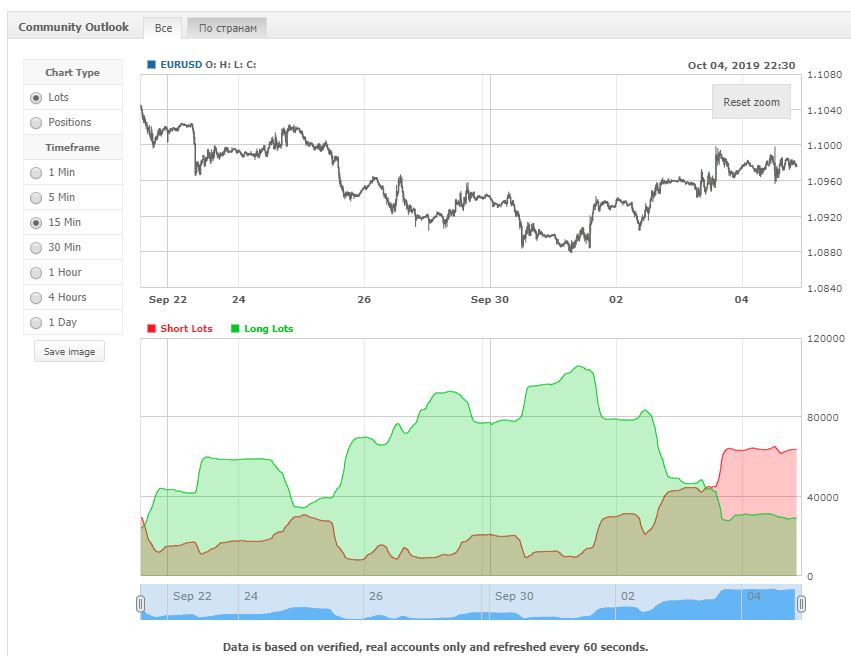Select the Lots chart type radio

[x=36, y=98]
